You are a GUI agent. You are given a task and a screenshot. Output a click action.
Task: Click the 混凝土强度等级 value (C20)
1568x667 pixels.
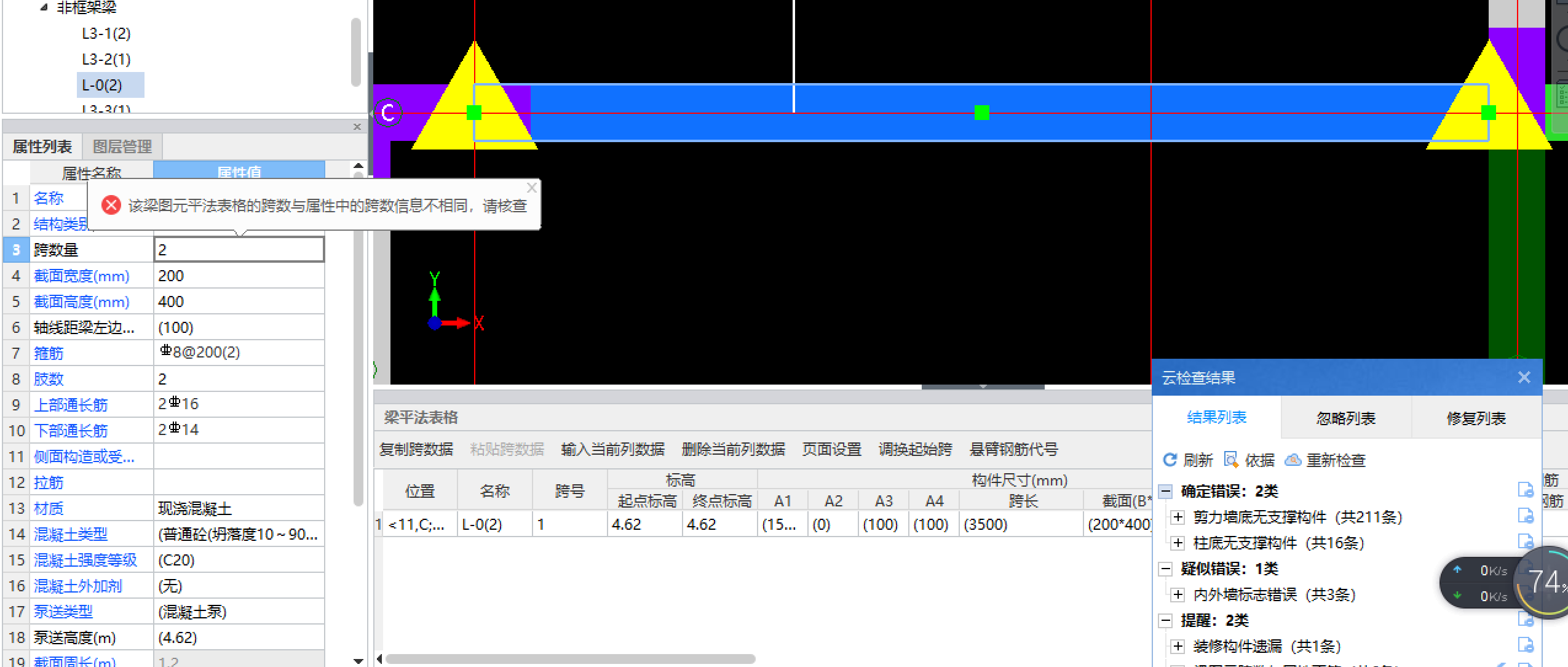pyautogui.click(x=239, y=560)
